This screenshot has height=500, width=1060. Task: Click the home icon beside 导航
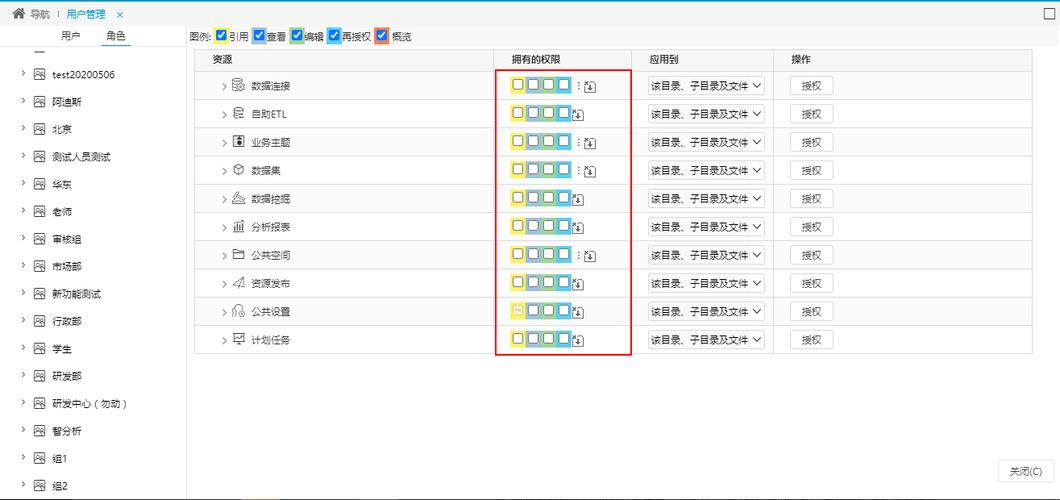coord(19,14)
